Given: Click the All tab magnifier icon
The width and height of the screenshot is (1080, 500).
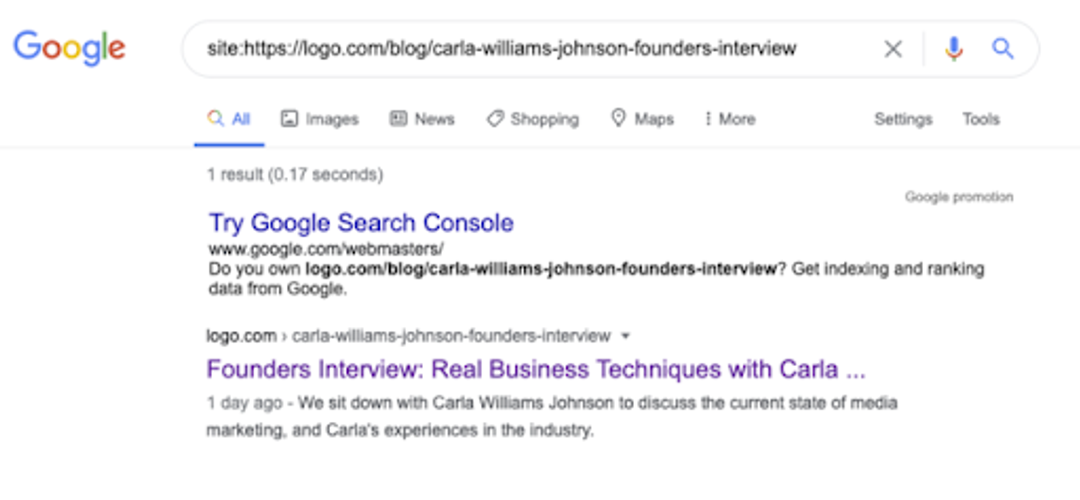Looking at the screenshot, I should (216, 119).
